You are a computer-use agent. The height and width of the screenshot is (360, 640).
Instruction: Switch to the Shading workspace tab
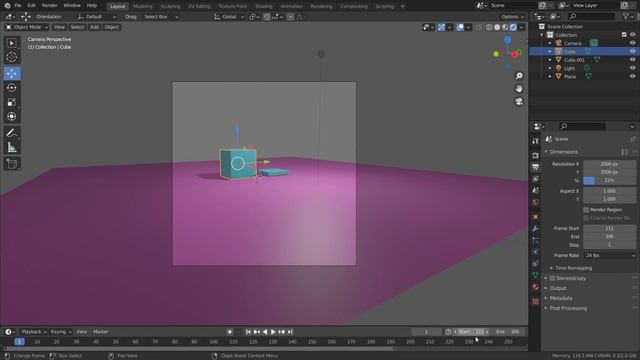coord(263,6)
